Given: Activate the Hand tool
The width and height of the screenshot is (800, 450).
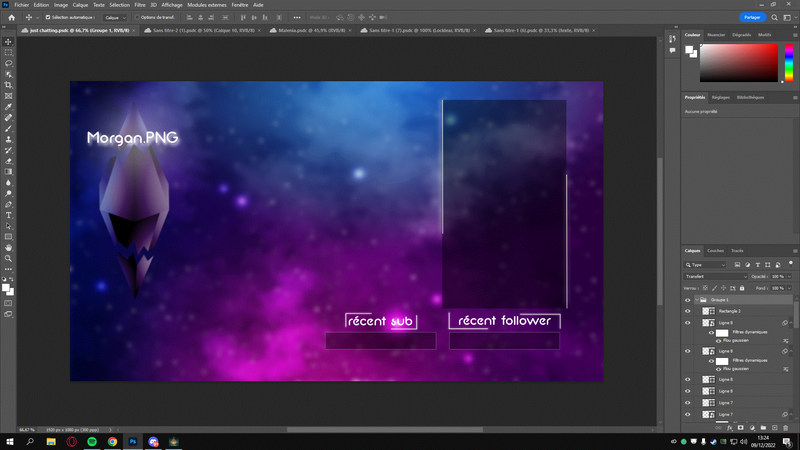Looking at the screenshot, I should point(8,247).
